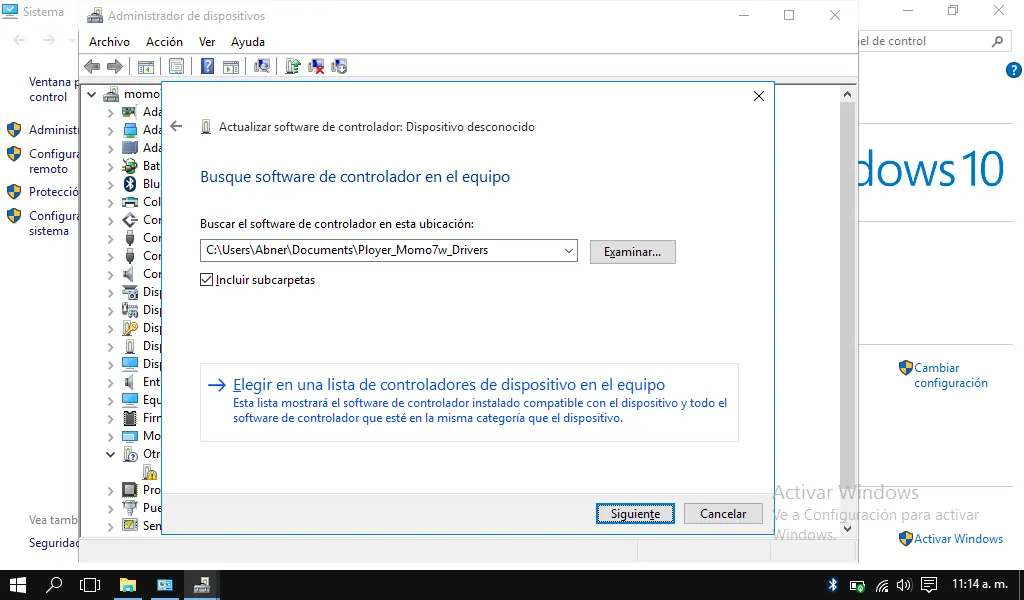Open the Archivo menu

pos(109,42)
